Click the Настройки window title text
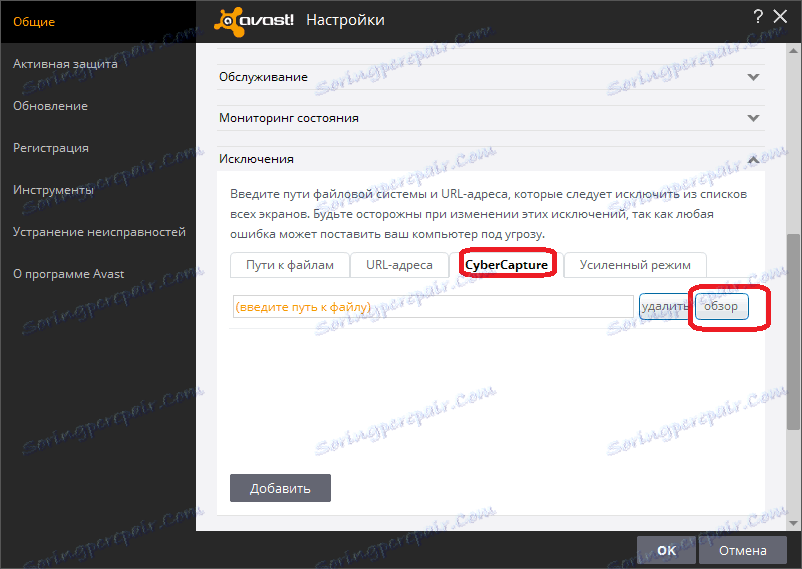The width and height of the screenshot is (802, 569). [345, 20]
